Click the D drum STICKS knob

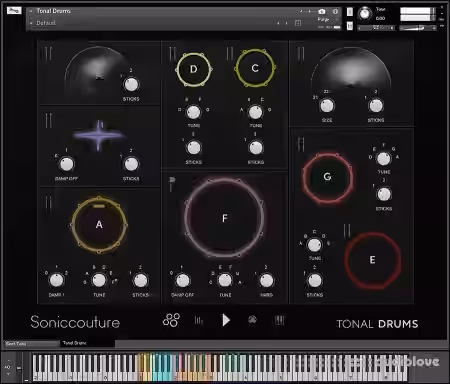tap(194, 147)
